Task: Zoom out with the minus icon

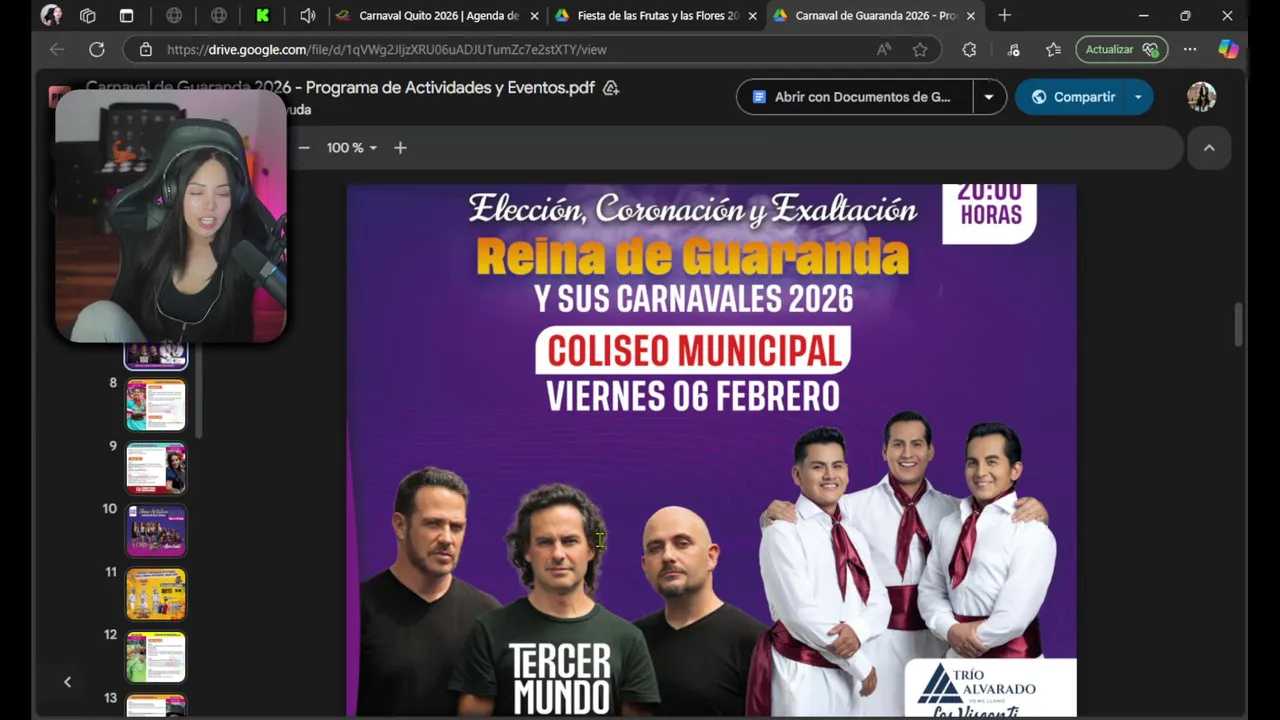Action: coord(304,148)
